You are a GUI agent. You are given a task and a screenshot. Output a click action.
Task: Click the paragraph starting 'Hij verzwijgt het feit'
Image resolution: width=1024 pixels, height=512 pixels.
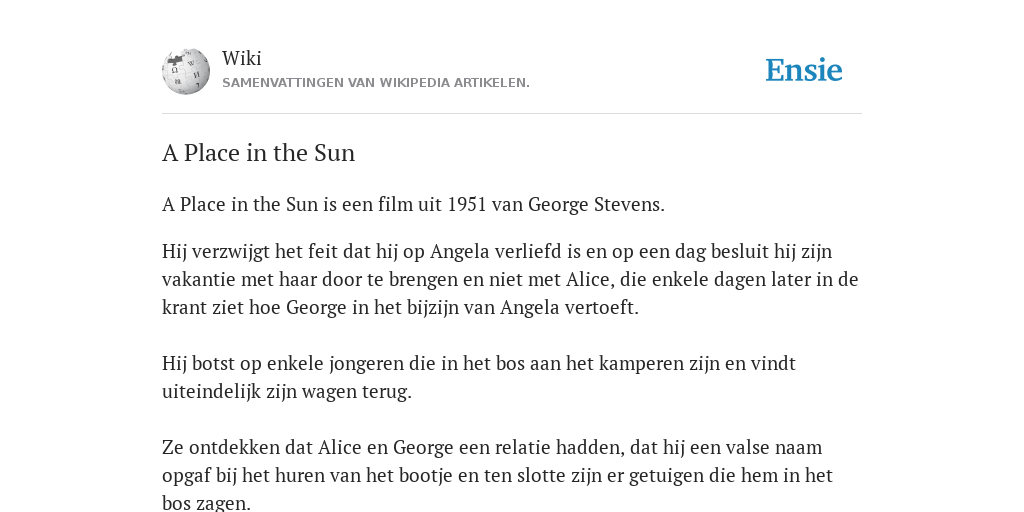(510, 280)
